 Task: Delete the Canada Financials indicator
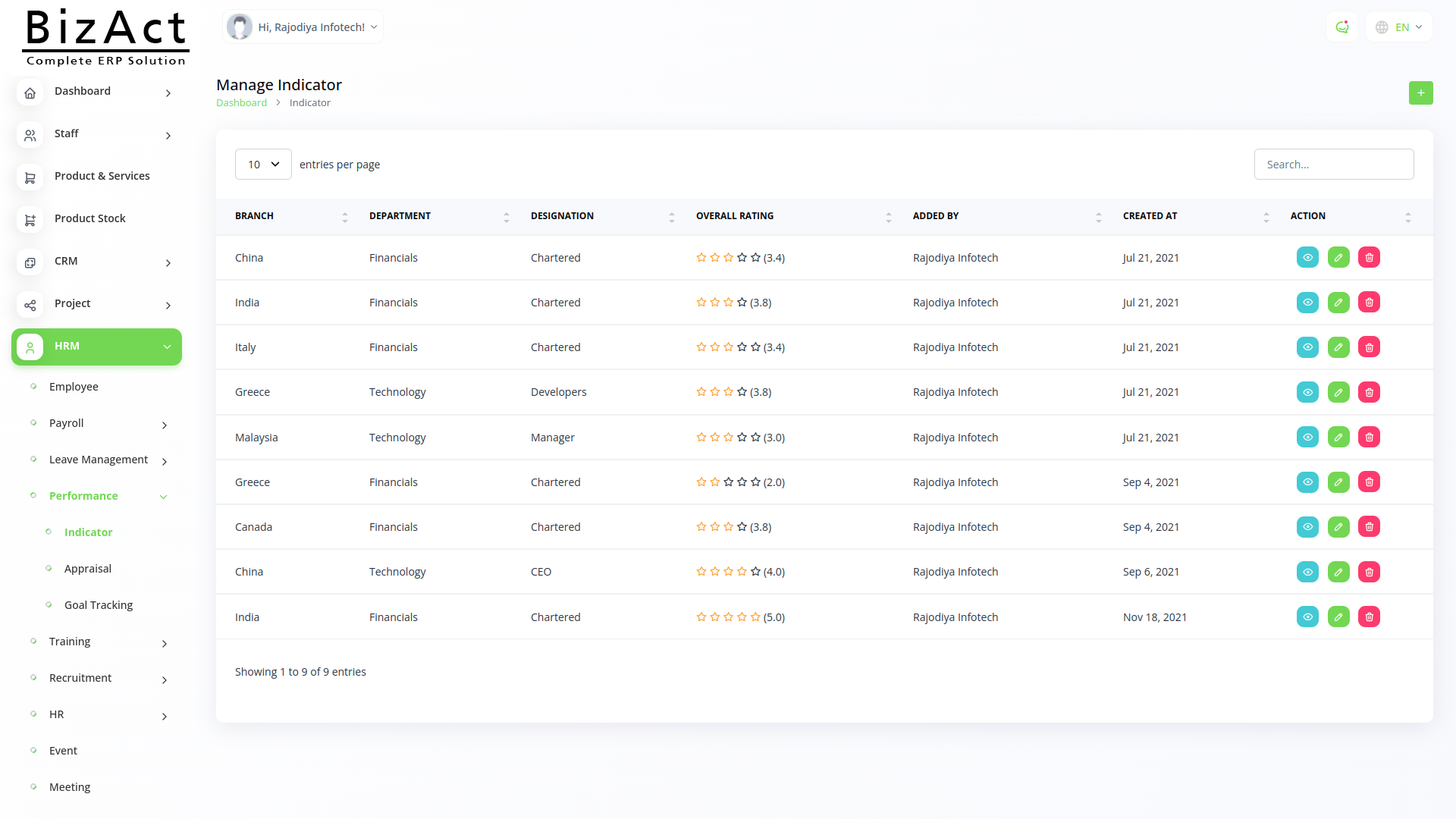tap(1369, 526)
